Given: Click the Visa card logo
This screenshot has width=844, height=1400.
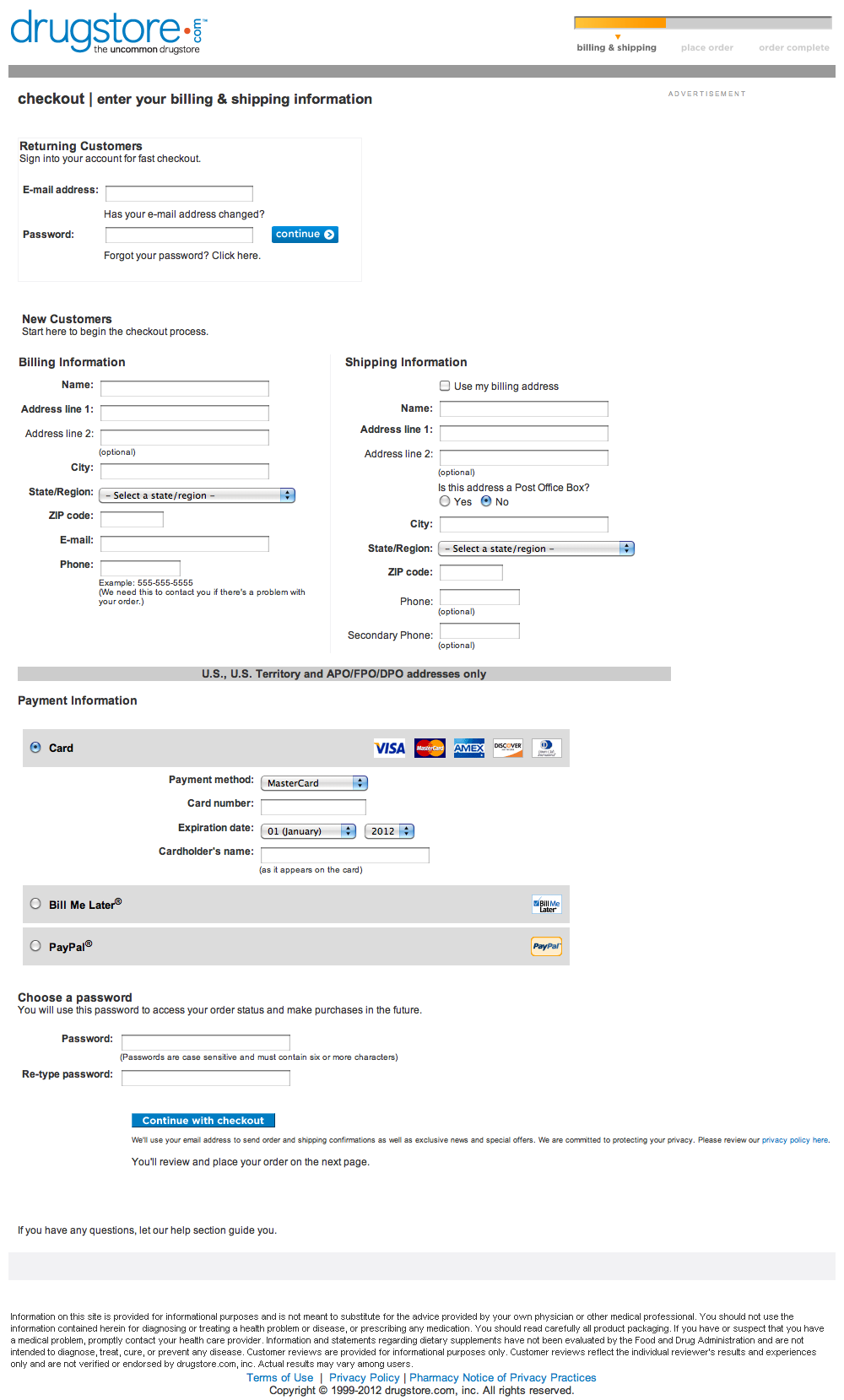Looking at the screenshot, I should [390, 749].
